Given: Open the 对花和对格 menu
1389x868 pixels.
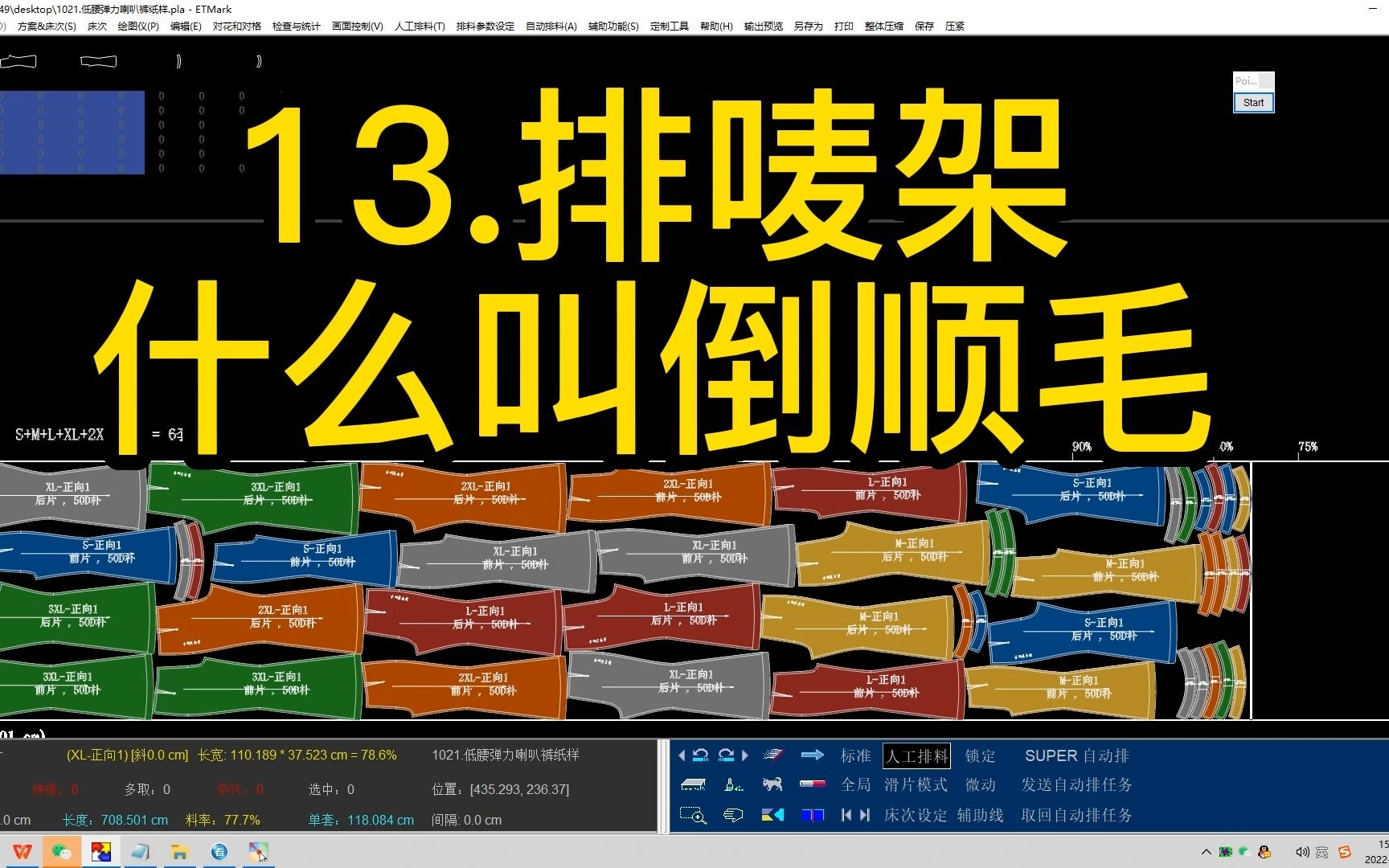Looking at the screenshot, I should click(237, 26).
